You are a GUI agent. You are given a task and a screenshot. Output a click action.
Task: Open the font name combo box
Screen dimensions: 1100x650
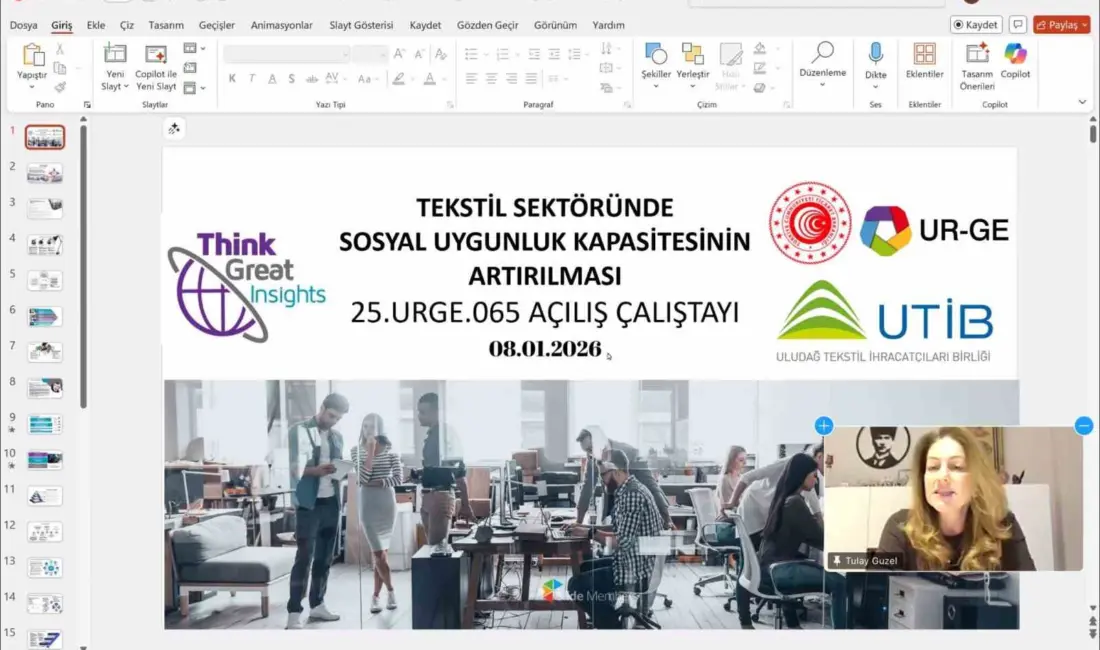285,52
